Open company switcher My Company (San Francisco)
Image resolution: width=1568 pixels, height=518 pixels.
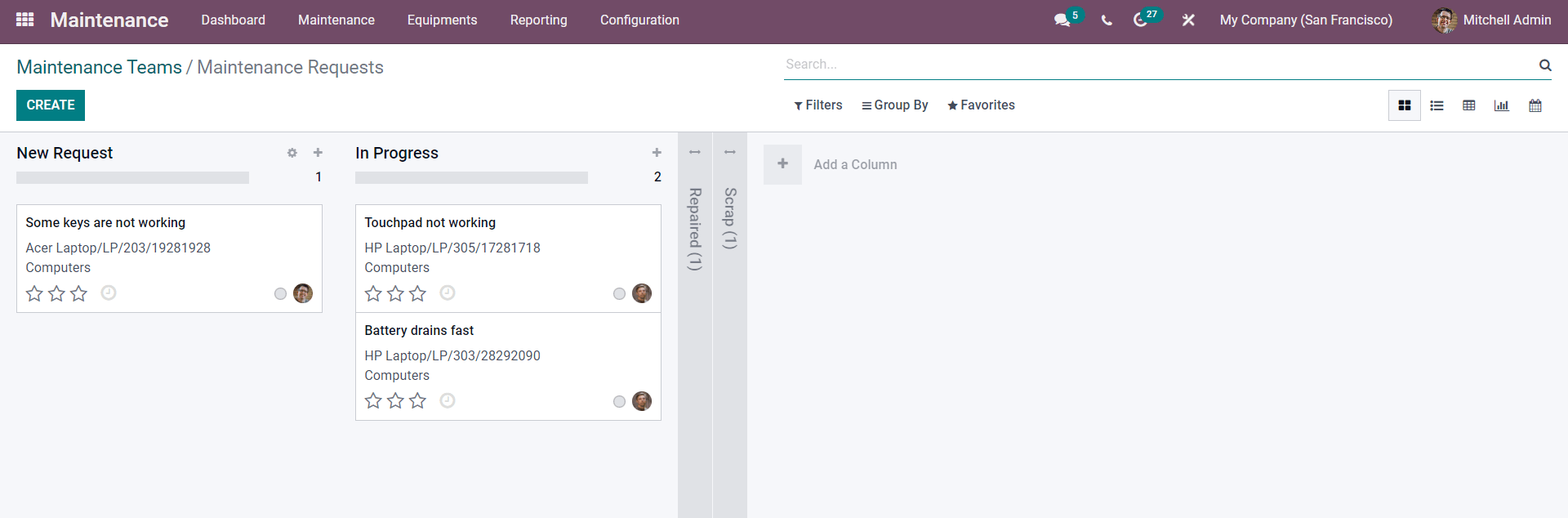point(1306,20)
